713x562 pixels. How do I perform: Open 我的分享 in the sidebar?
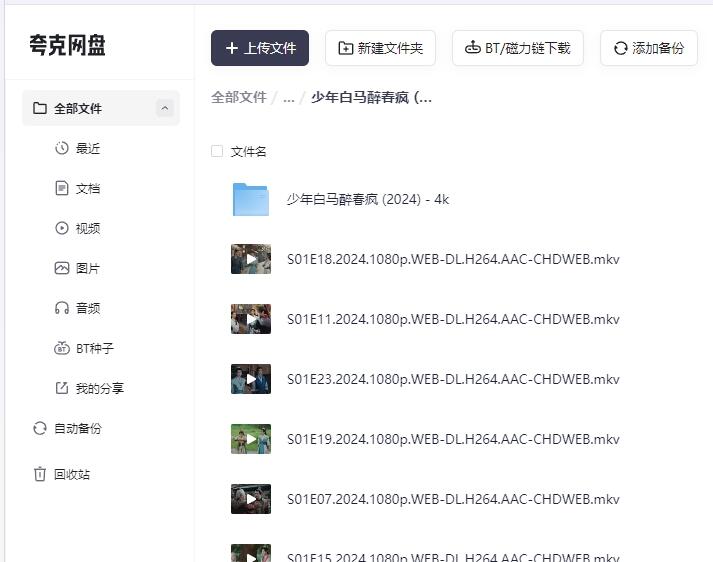[x=100, y=388]
